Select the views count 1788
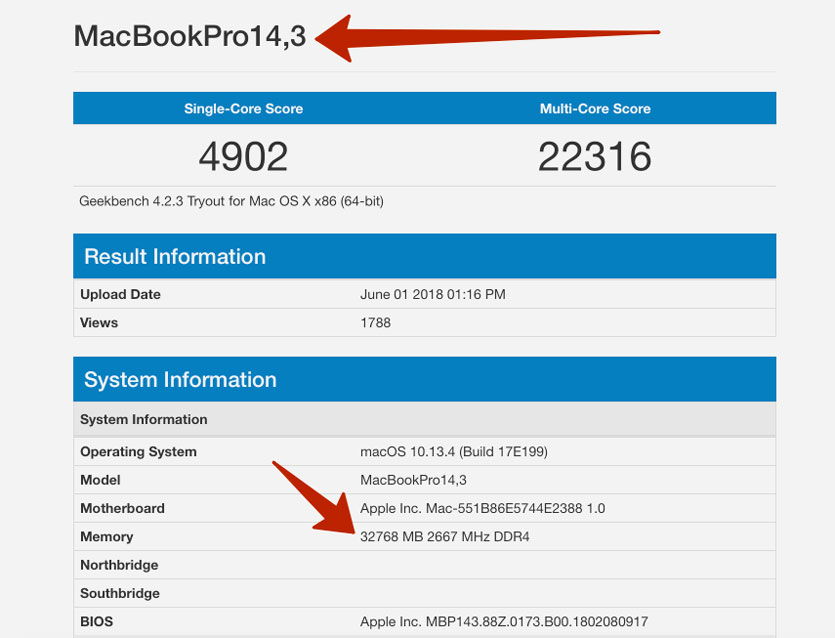The height and width of the screenshot is (638, 835). point(375,323)
